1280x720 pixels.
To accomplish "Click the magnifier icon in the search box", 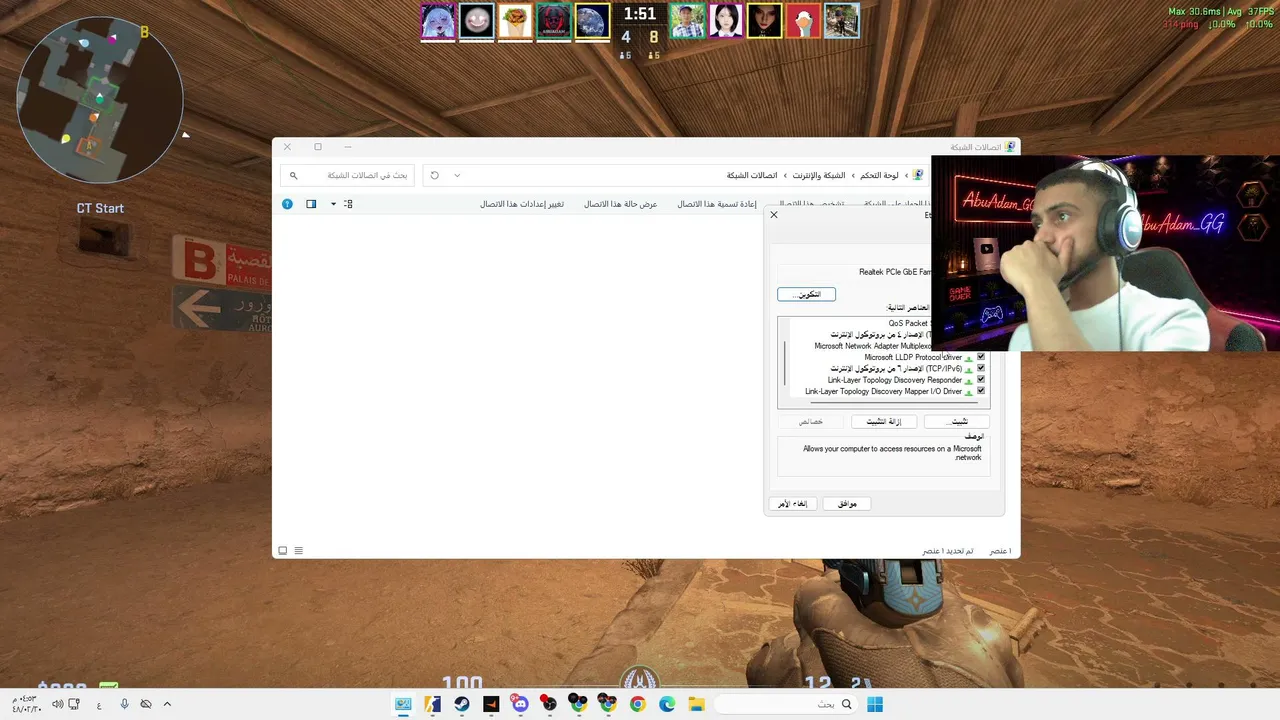I will [x=293, y=175].
